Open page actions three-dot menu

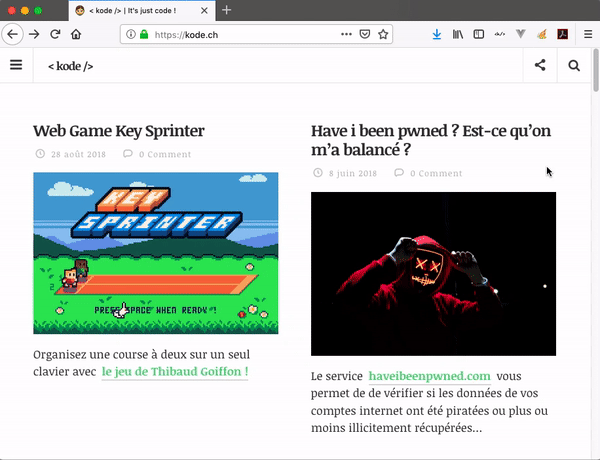(346, 34)
